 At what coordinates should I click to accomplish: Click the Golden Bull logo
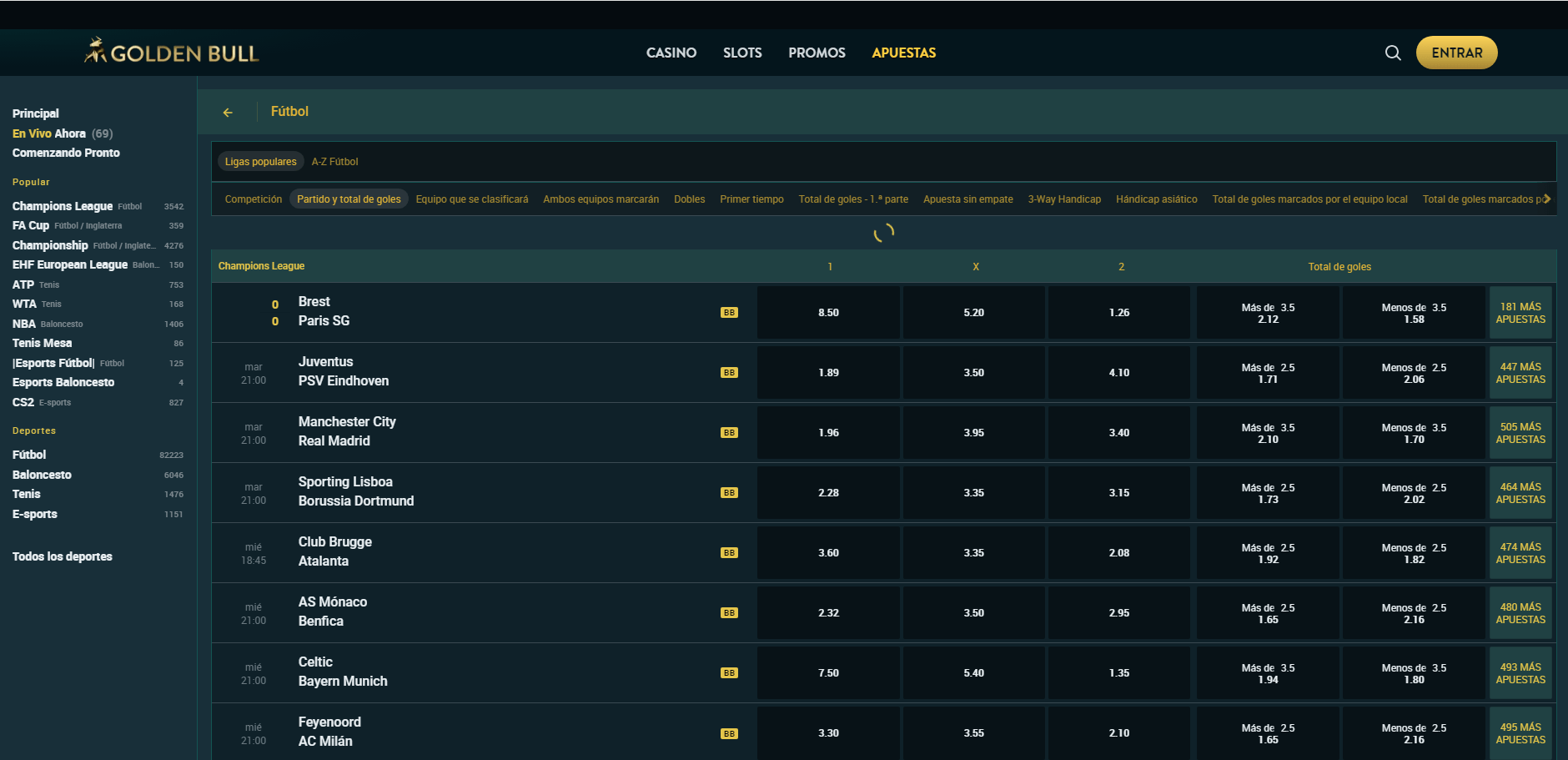point(172,53)
